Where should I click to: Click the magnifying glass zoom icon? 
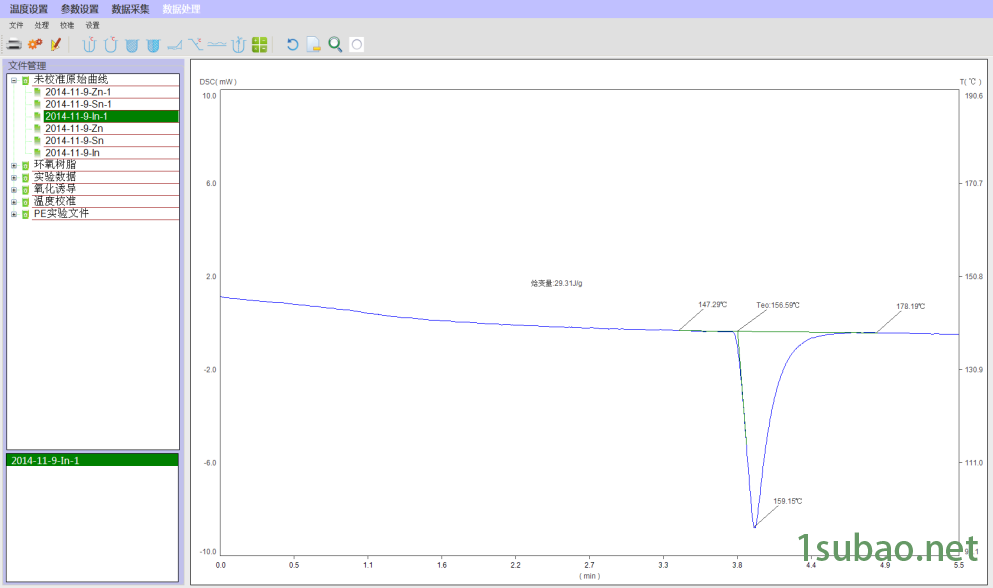(x=335, y=44)
